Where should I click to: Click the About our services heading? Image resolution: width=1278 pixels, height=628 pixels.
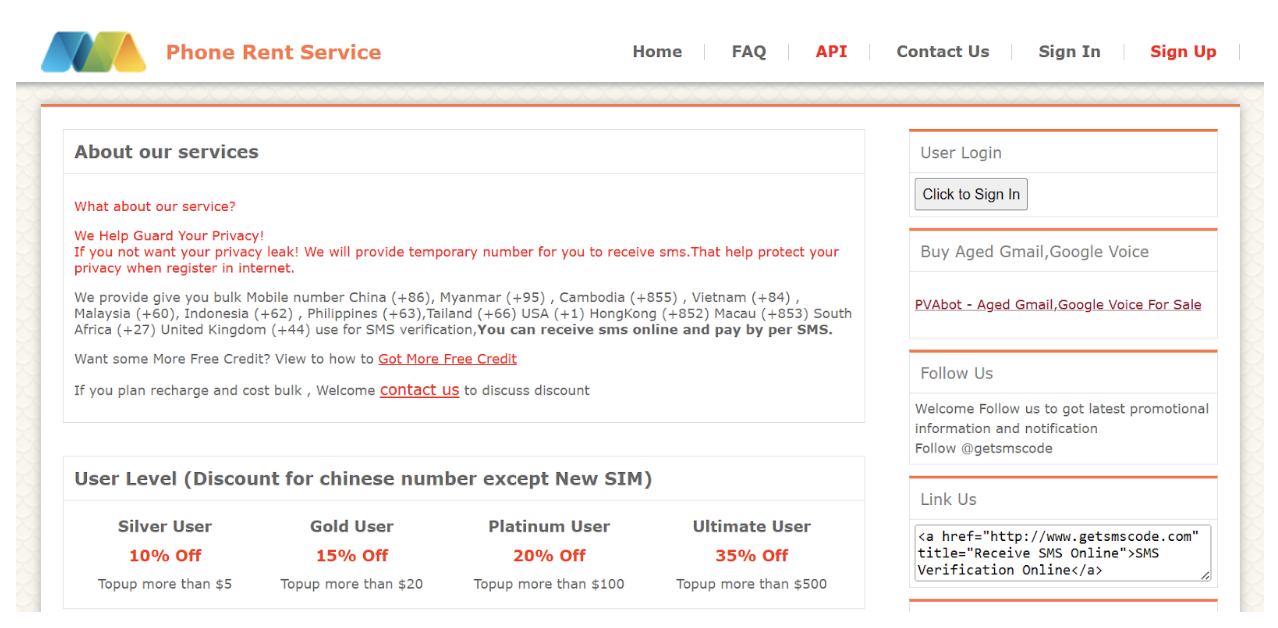coord(166,152)
